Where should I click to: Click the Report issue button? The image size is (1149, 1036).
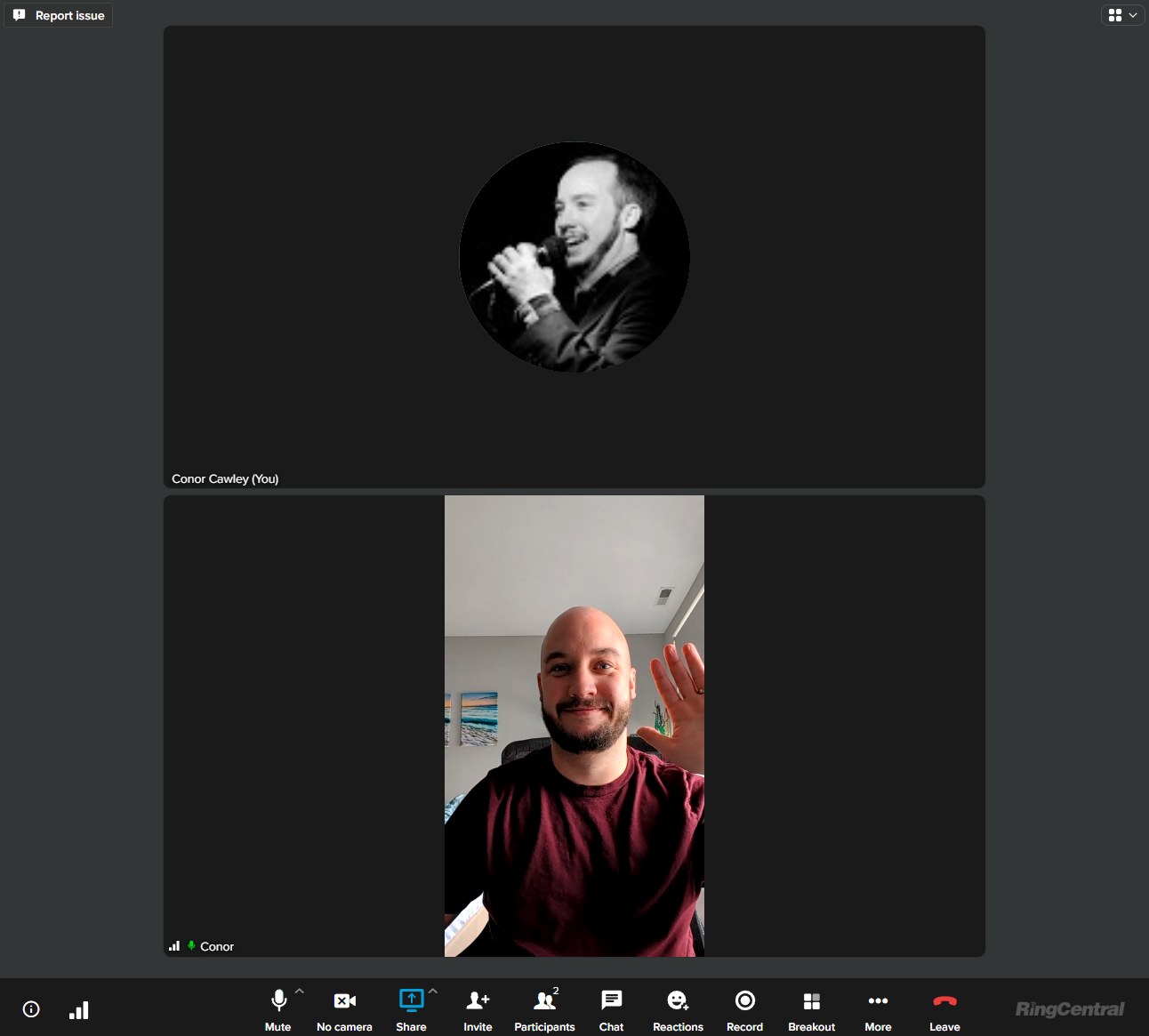(59, 15)
